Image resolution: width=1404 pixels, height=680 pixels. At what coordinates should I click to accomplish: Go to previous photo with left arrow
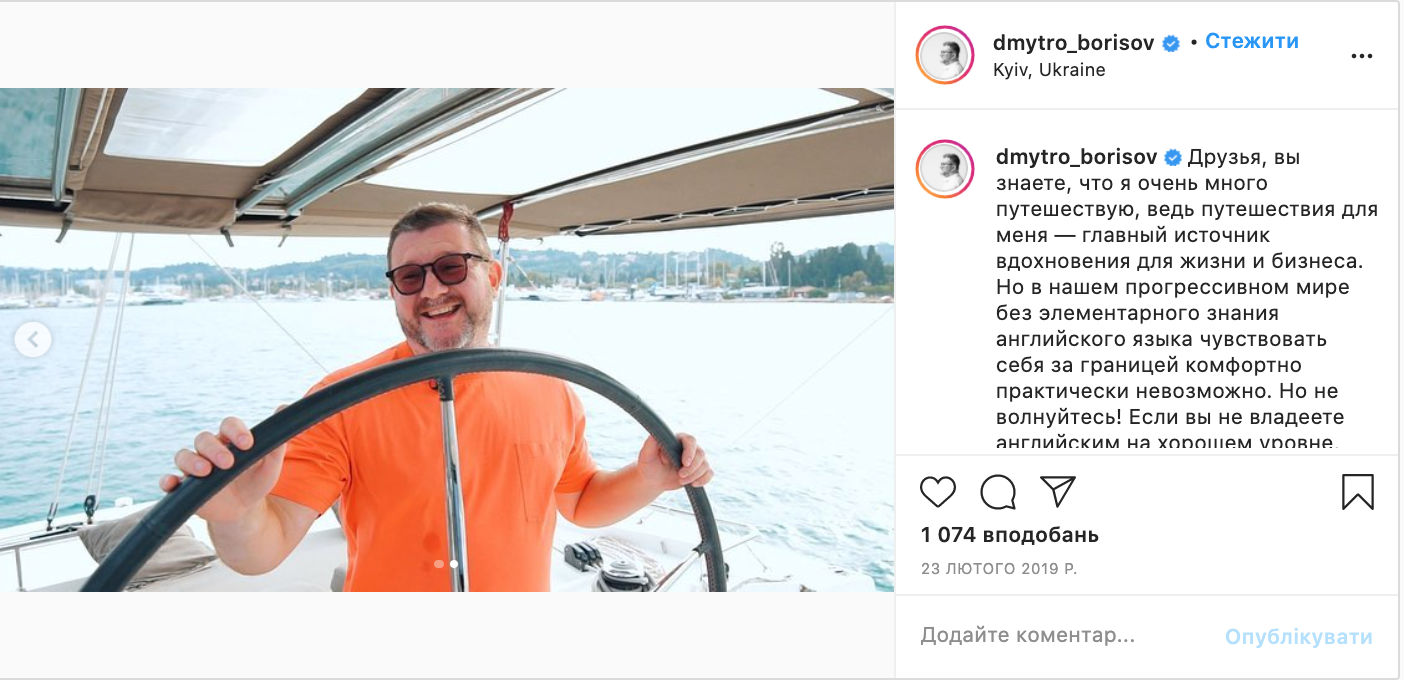tap(33, 340)
